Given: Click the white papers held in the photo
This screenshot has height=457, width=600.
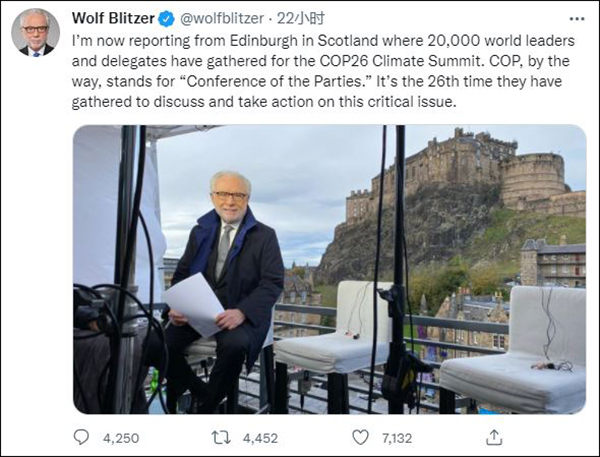Looking at the screenshot, I should (194, 304).
